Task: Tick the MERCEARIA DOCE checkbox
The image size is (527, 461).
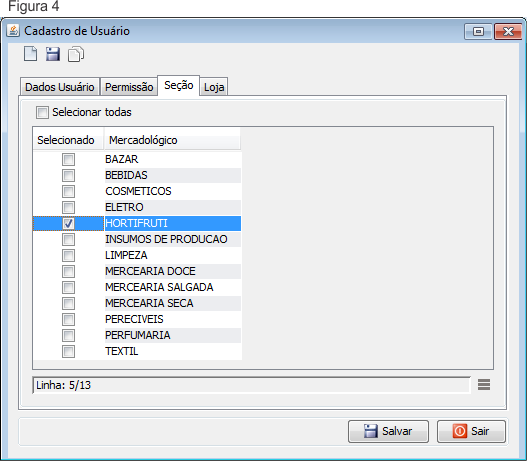Action: (68, 271)
